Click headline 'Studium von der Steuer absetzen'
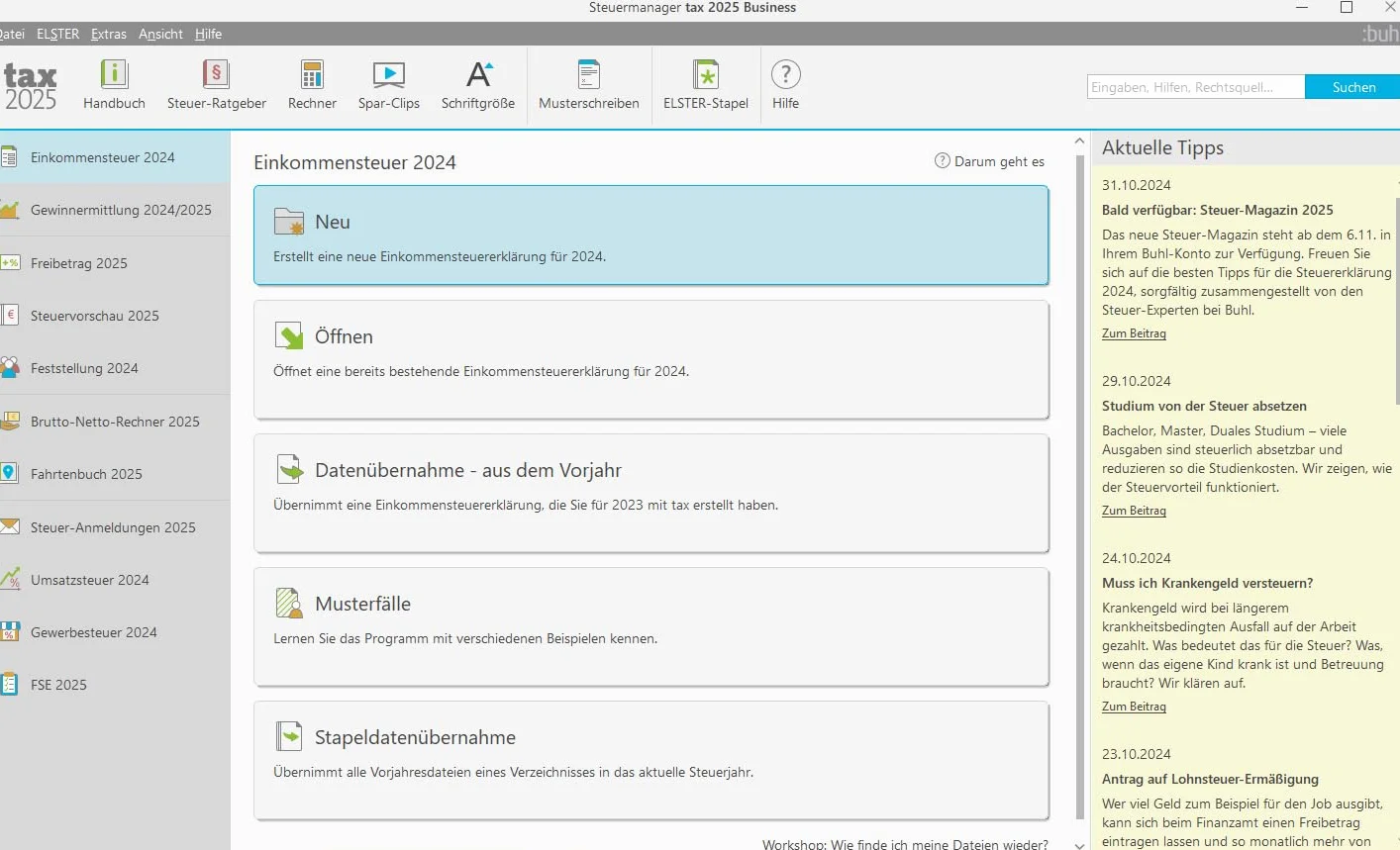1400x850 pixels. tap(1204, 406)
